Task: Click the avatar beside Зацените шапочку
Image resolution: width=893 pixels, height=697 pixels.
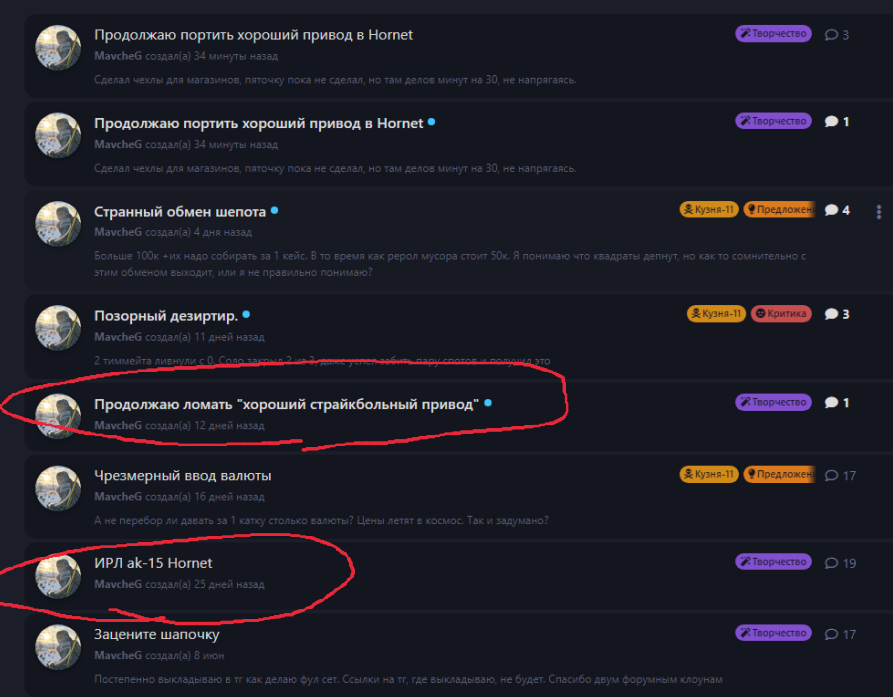Action: pos(58,647)
